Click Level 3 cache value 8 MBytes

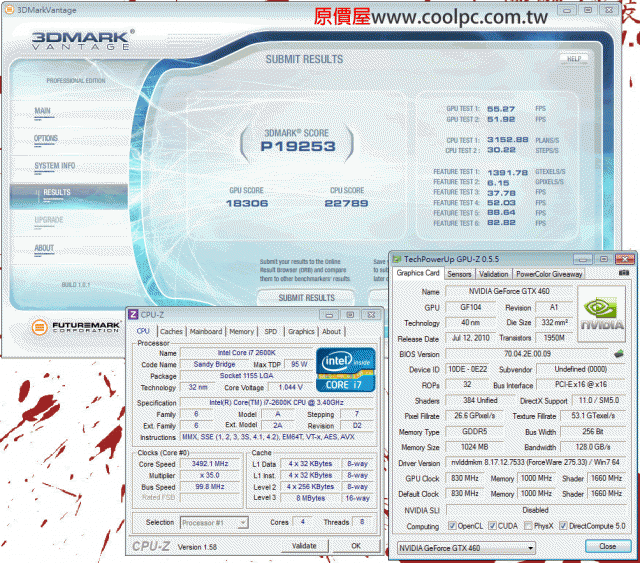click(x=311, y=498)
